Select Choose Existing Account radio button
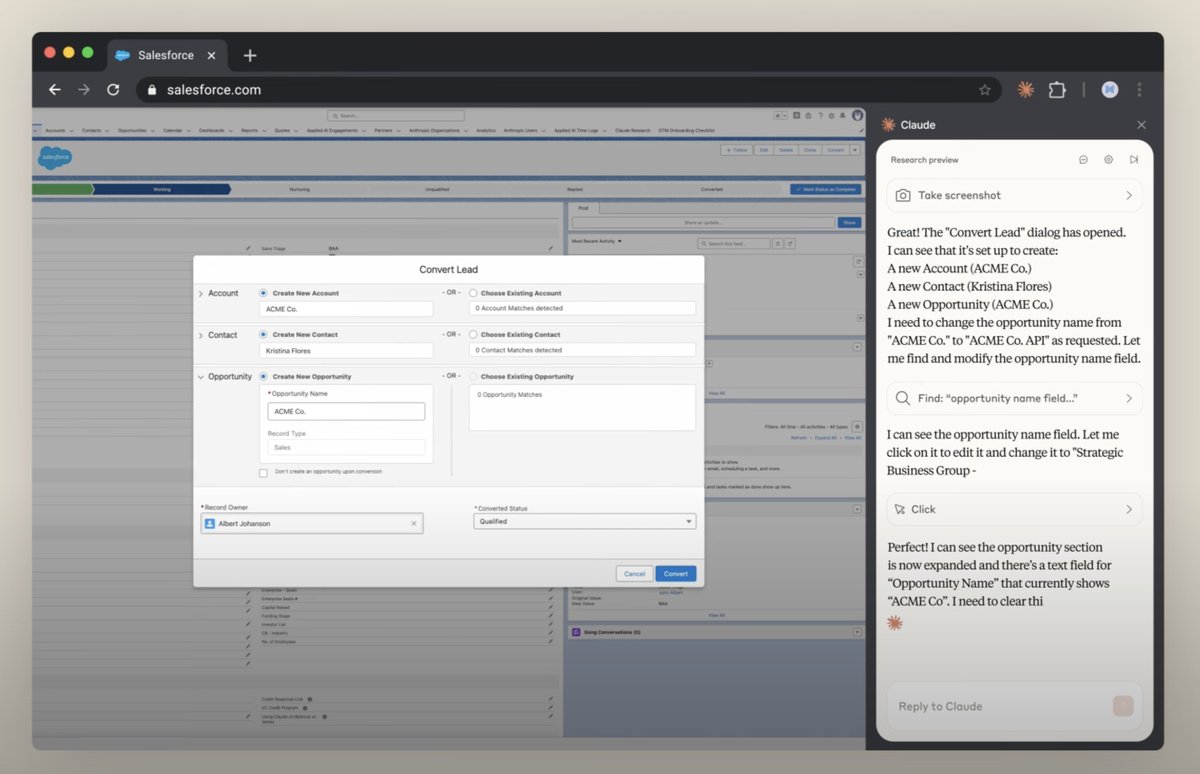 click(473, 293)
